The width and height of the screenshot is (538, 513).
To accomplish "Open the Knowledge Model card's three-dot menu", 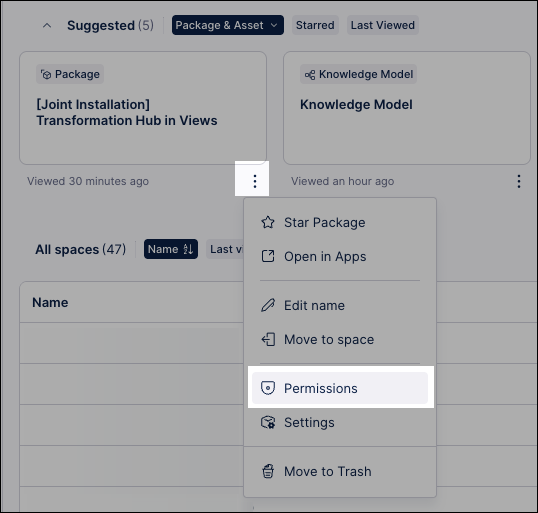I will click(x=519, y=181).
